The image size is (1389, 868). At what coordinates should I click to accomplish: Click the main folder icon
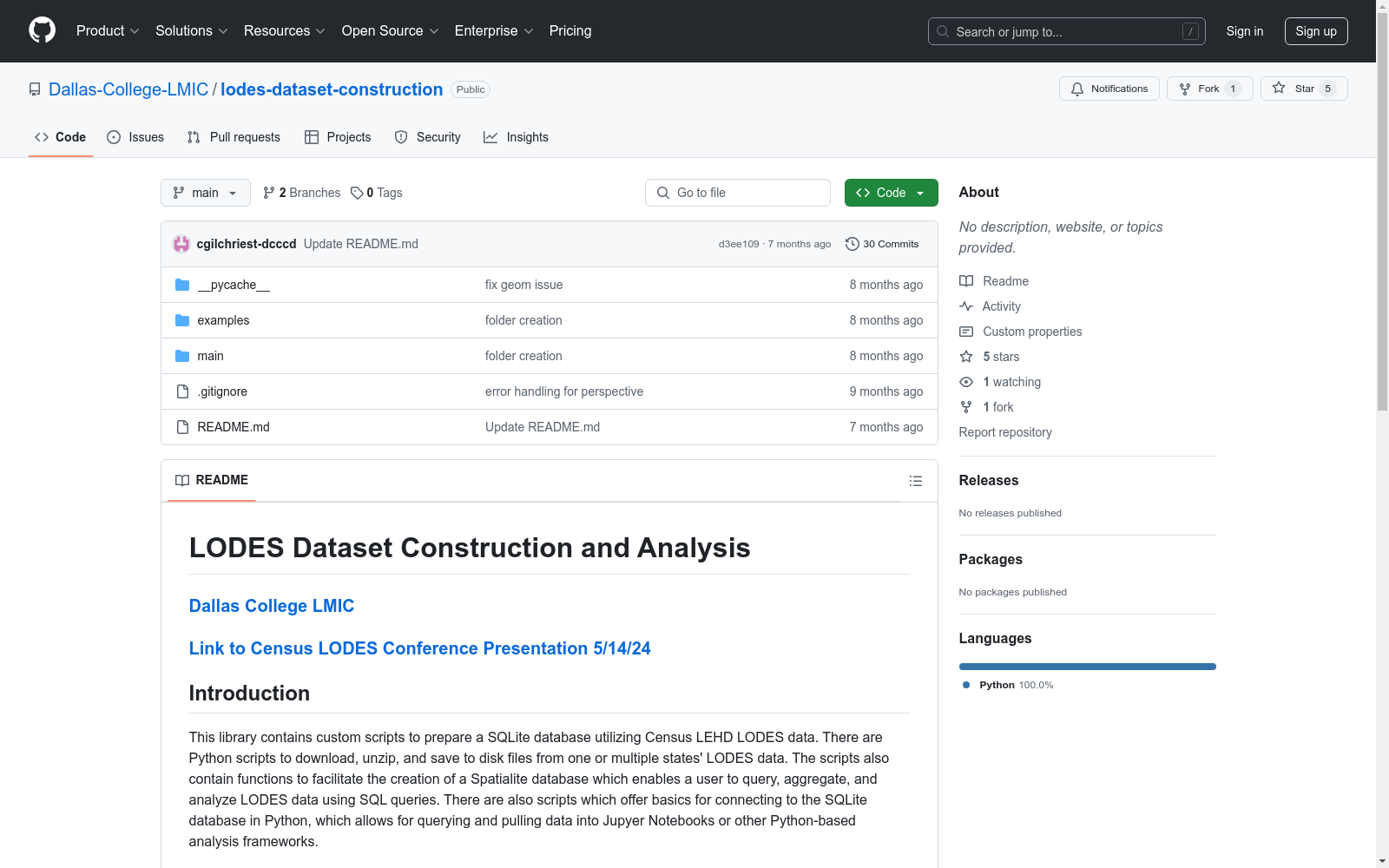(x=182, y=356)
